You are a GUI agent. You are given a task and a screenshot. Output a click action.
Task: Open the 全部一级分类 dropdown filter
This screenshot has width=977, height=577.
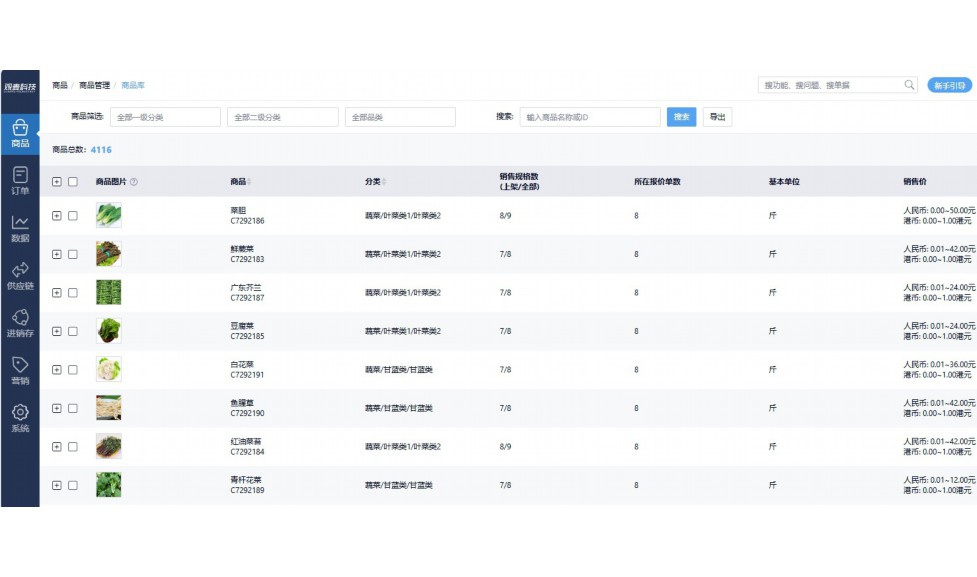[165, 117]
